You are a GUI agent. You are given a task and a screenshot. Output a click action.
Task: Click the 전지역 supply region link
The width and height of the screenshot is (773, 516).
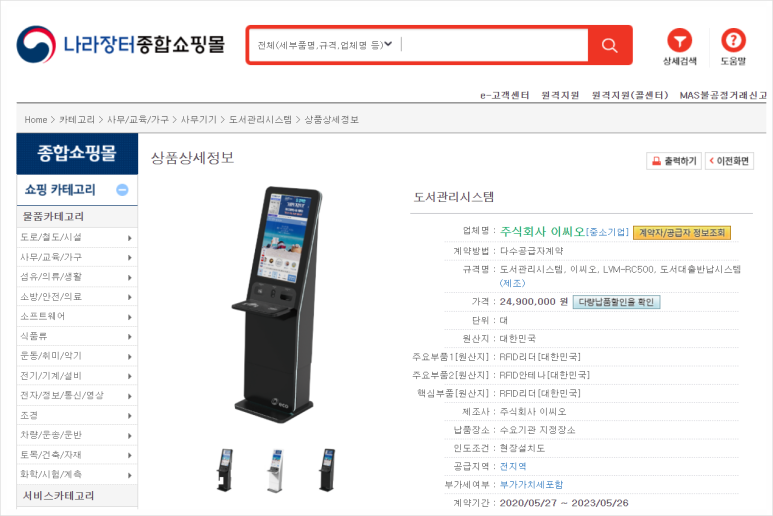point(513,466)
